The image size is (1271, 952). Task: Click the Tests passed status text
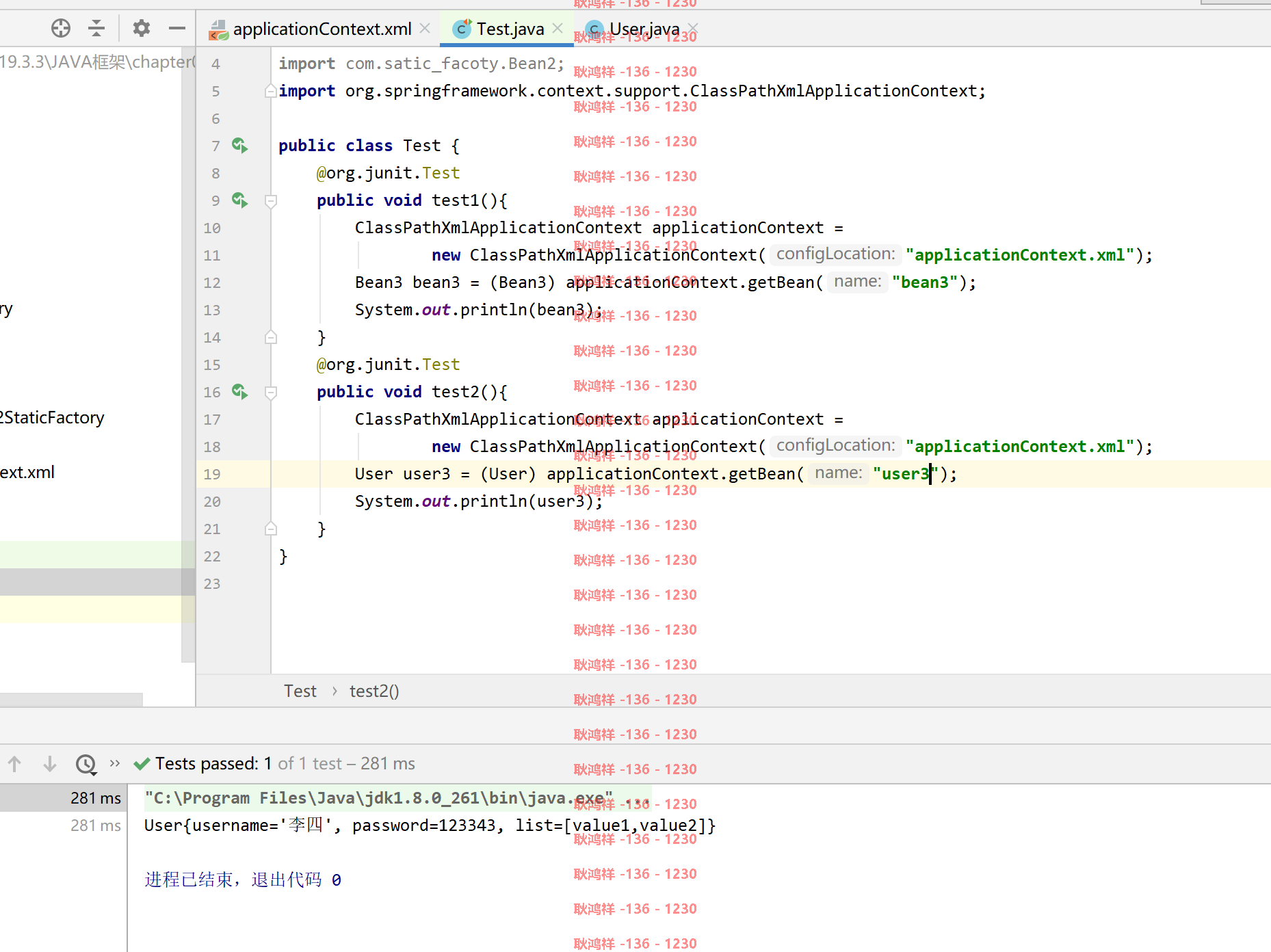pyautogui.click(x=285, y=763)
